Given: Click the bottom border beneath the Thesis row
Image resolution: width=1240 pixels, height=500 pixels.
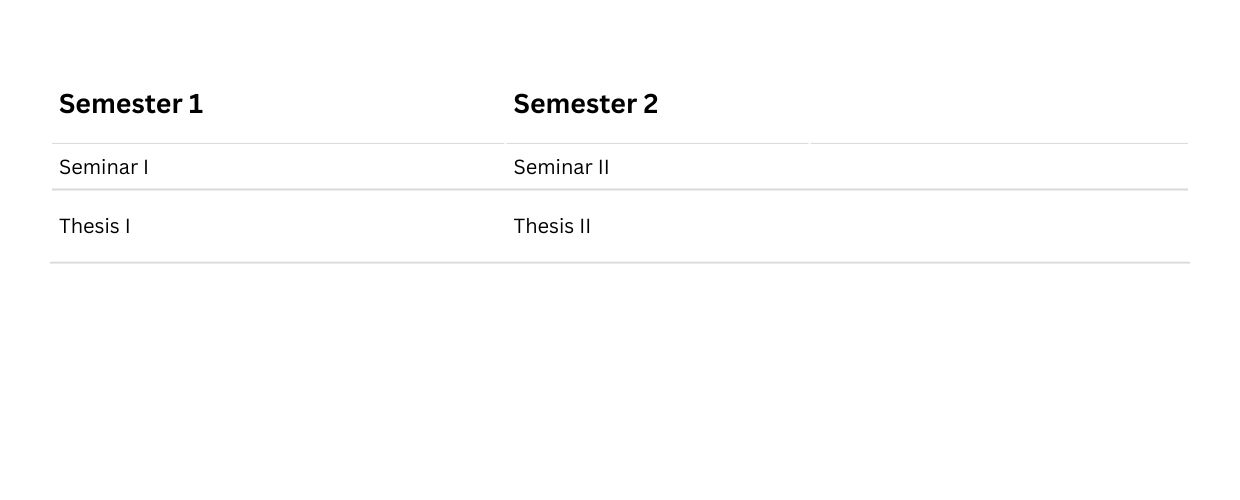Looking at the screenshot, I should [x=620, y=263].
